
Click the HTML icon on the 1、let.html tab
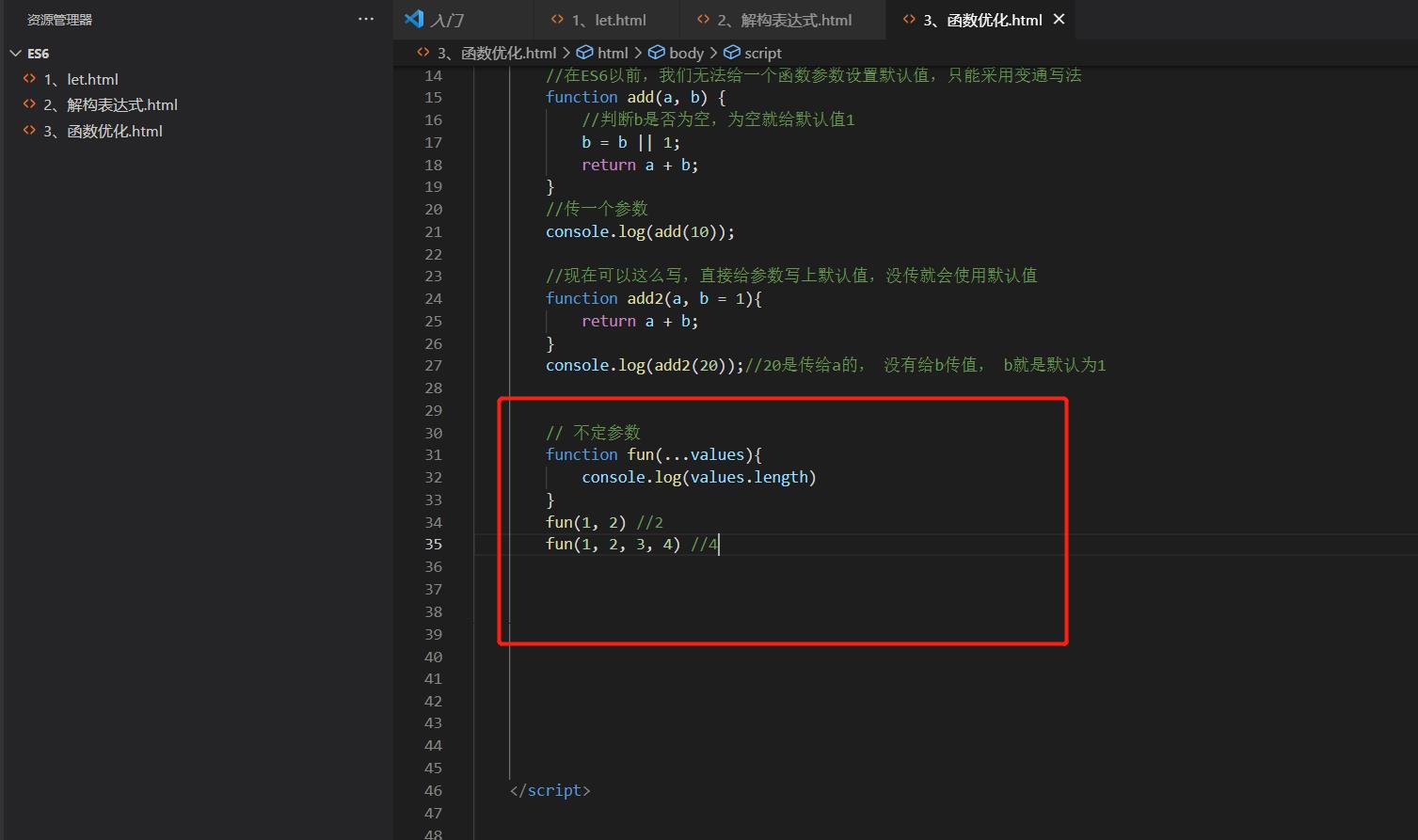558,19
